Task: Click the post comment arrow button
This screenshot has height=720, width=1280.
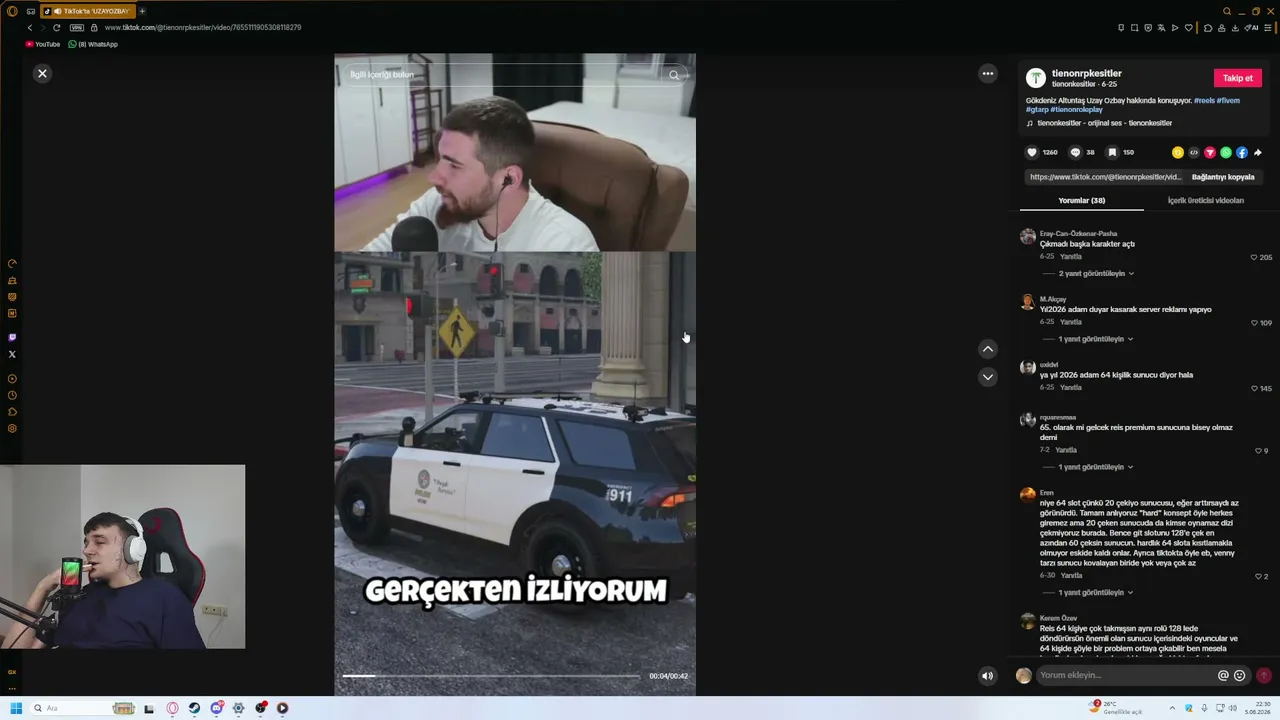Action: [x=1264, y=676]
